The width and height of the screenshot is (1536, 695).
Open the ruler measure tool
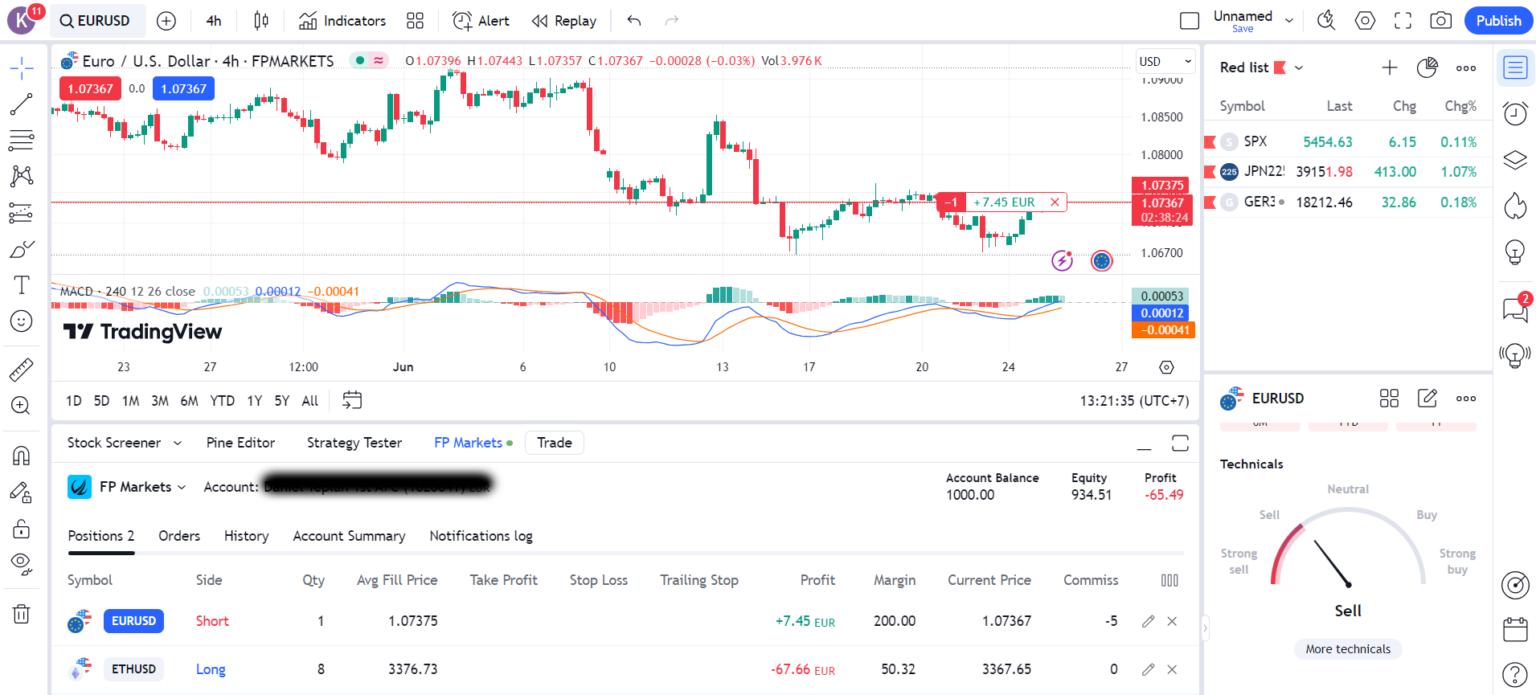tap(21, 370)
